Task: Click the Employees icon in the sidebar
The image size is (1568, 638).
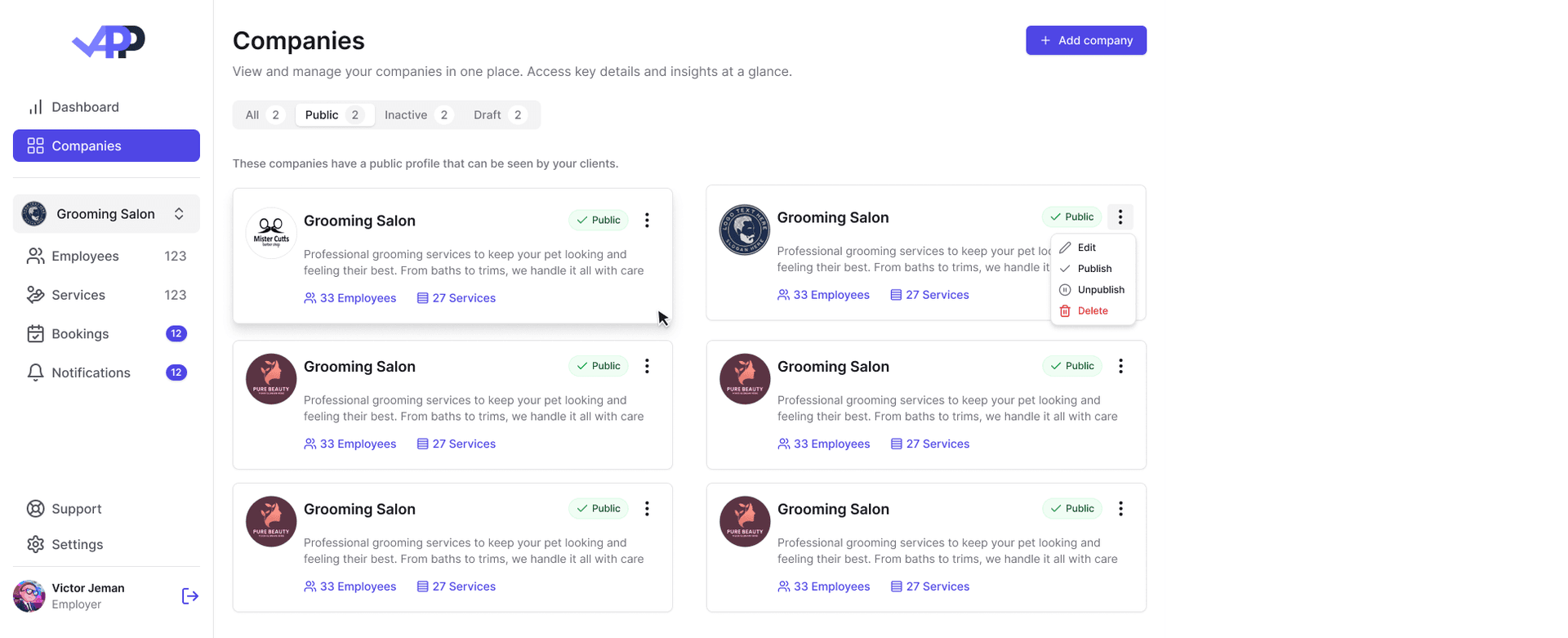Action: click(35, 256)
